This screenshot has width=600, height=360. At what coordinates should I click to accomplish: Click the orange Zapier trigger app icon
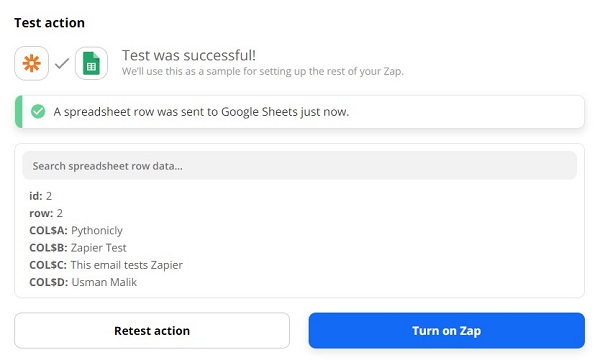pyautogui.click(x=31, y=63)
